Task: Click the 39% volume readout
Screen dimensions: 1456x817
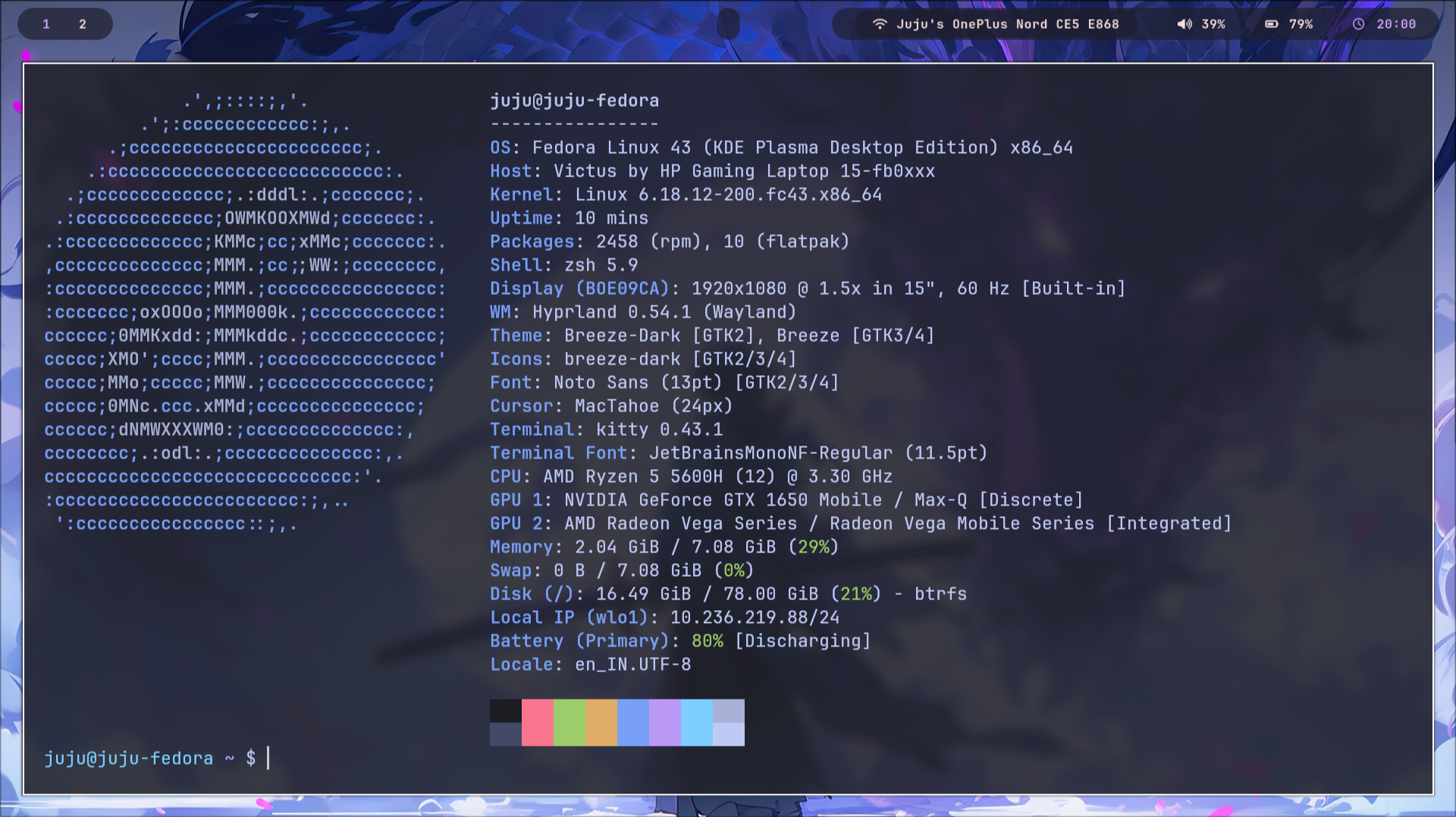Action: click(1213, 24)
